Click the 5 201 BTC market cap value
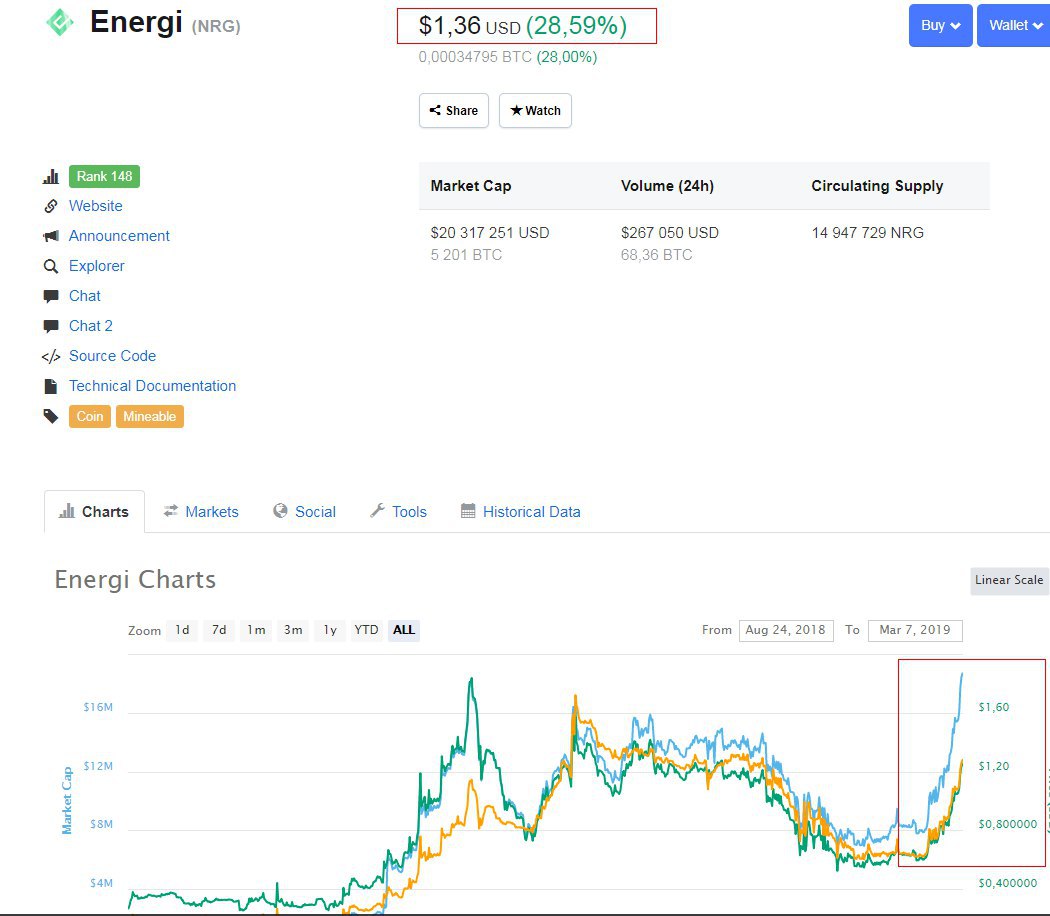The width and height of the screenshot is (1050, 916). (466, 255)
